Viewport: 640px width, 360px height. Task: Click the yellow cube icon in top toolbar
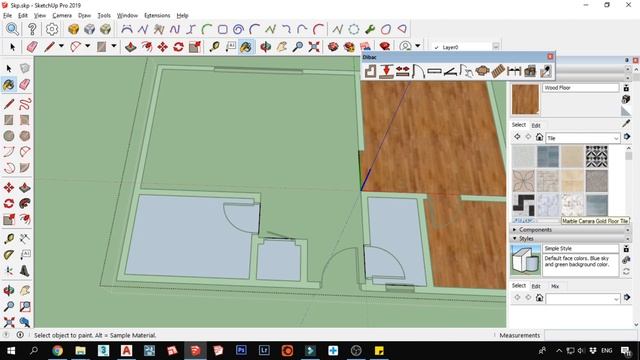click(x=73, y=29)
